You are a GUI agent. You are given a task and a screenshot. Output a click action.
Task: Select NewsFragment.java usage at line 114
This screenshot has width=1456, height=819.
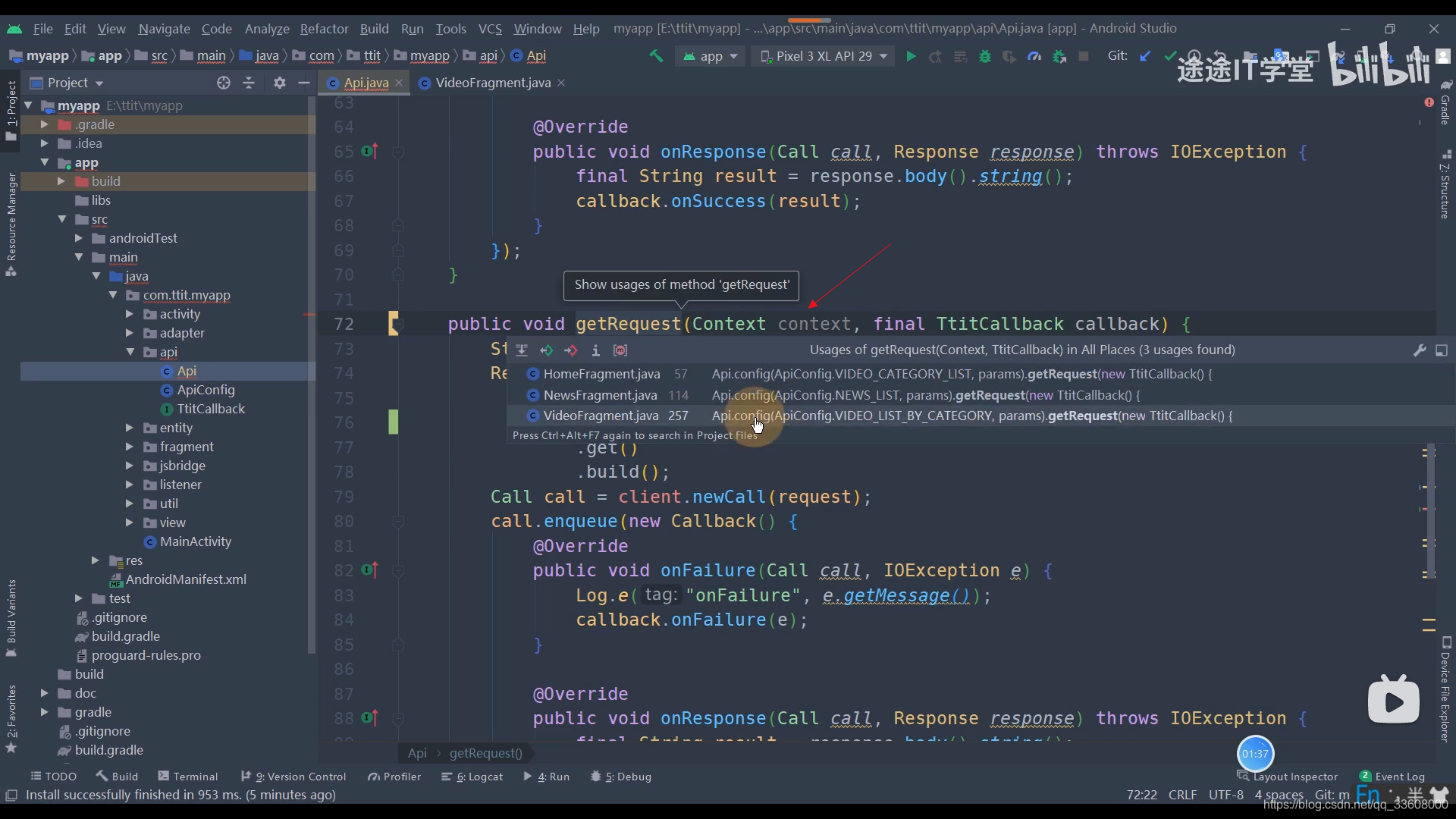pyautogui.click(x=981, y=395)
